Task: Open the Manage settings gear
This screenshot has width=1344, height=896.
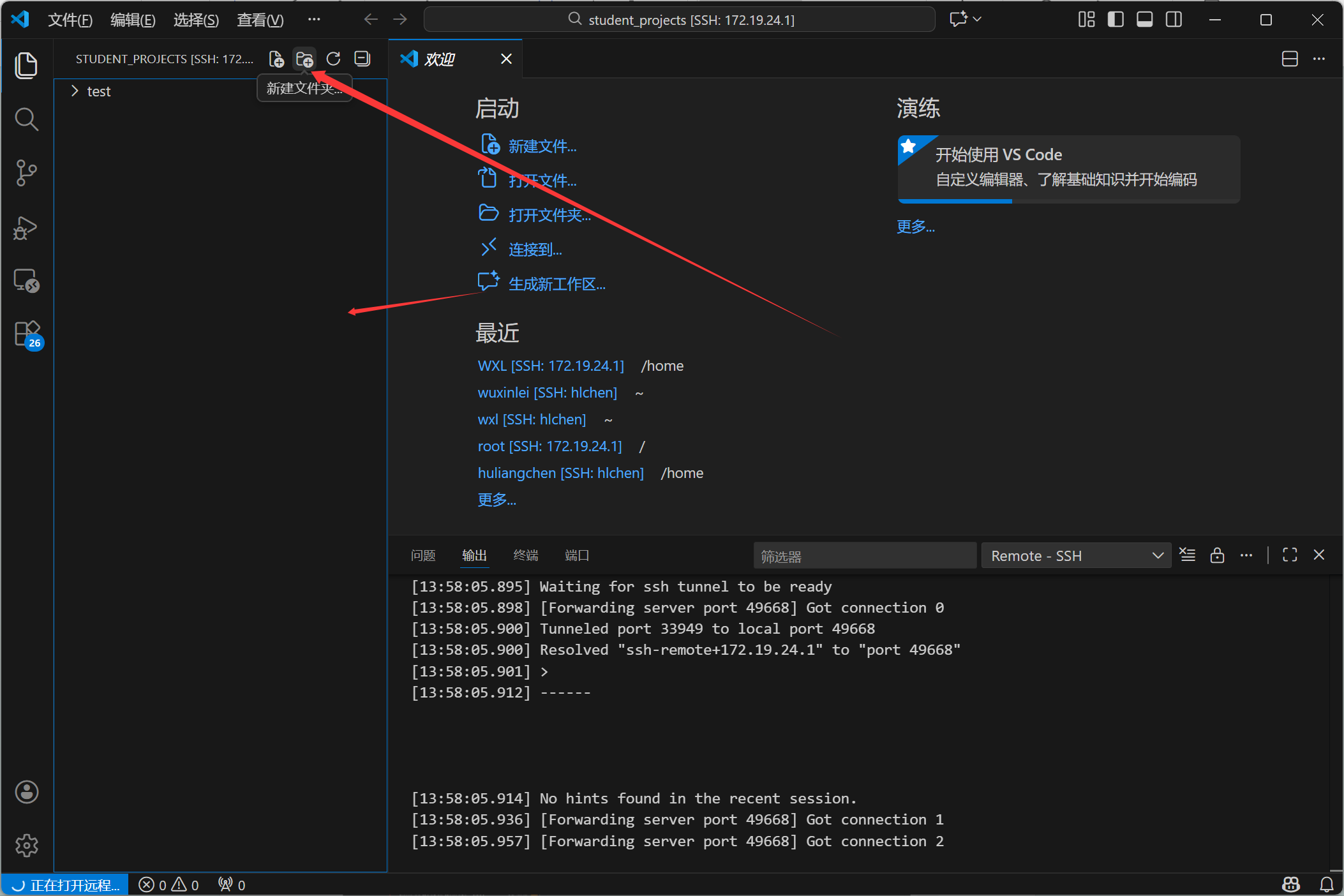Action: pyautogui.click(x=26, y=846)
